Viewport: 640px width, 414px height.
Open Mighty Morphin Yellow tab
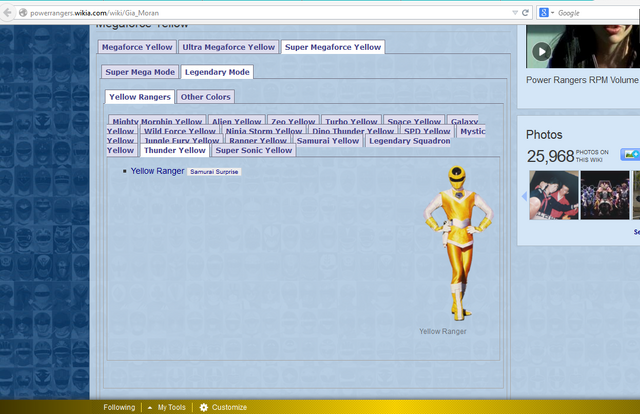[157, 121]
